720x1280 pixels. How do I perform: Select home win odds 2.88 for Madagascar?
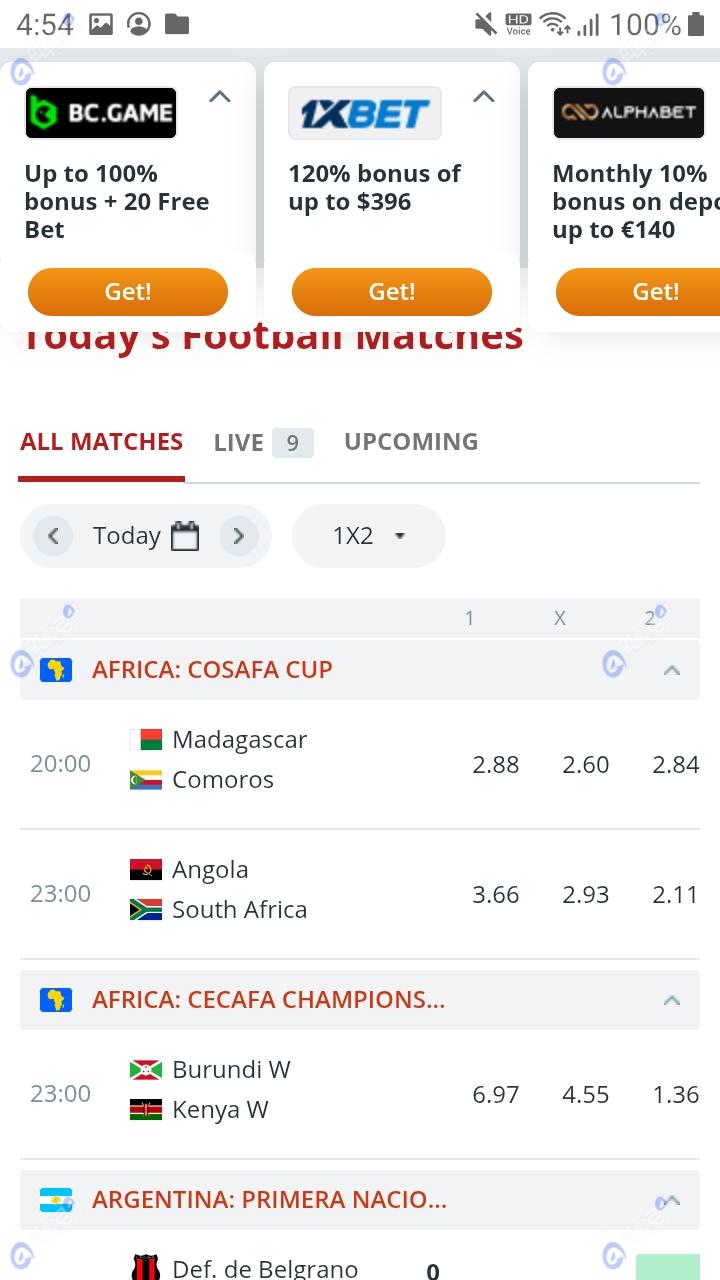pyautogui.click(x=496, y=765)
